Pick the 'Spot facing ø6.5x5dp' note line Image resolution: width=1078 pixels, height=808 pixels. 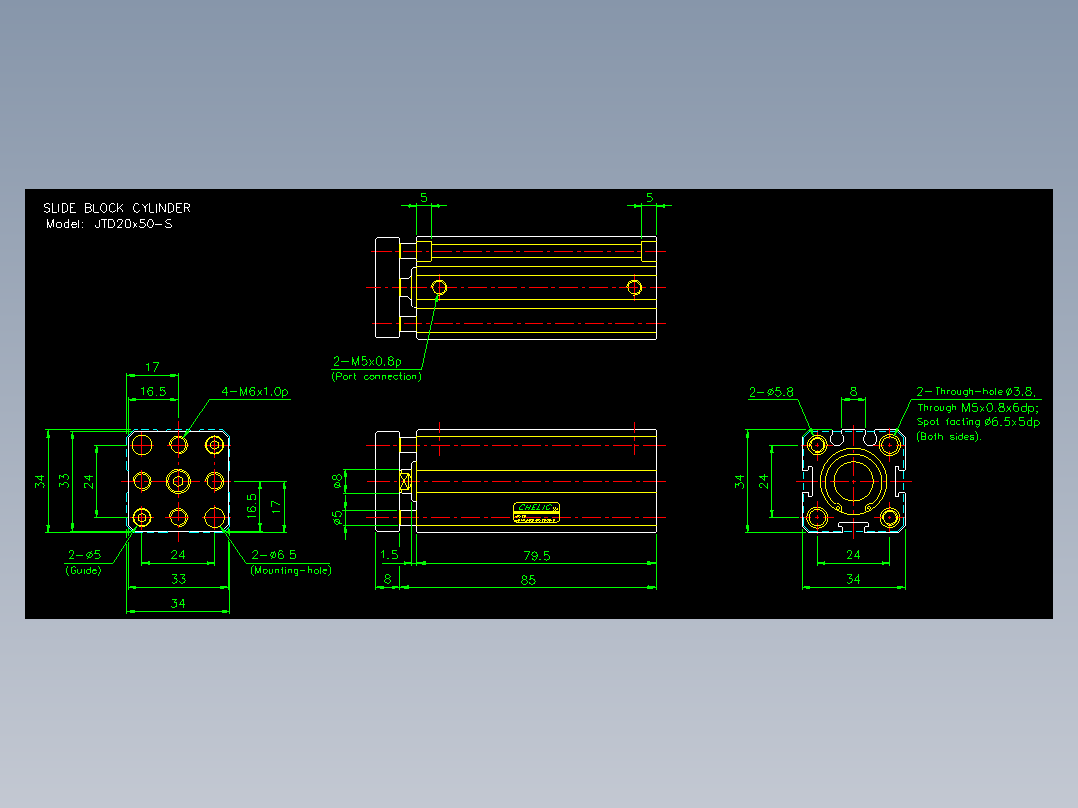coord(978,422)
